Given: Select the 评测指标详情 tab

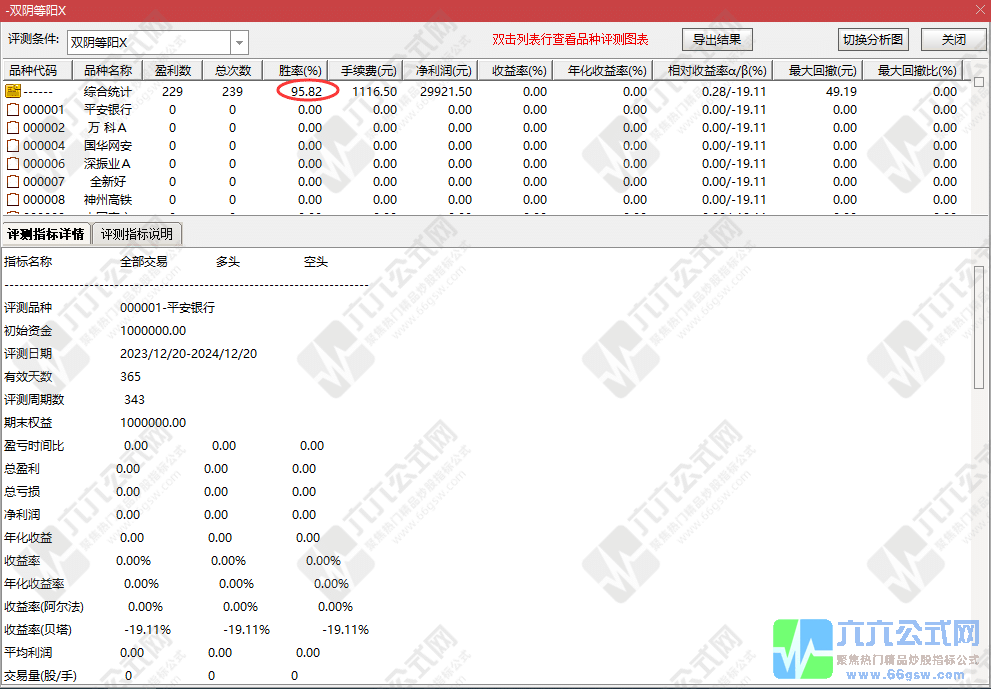Looking at the screenshot, I should (x=48, y=233).
